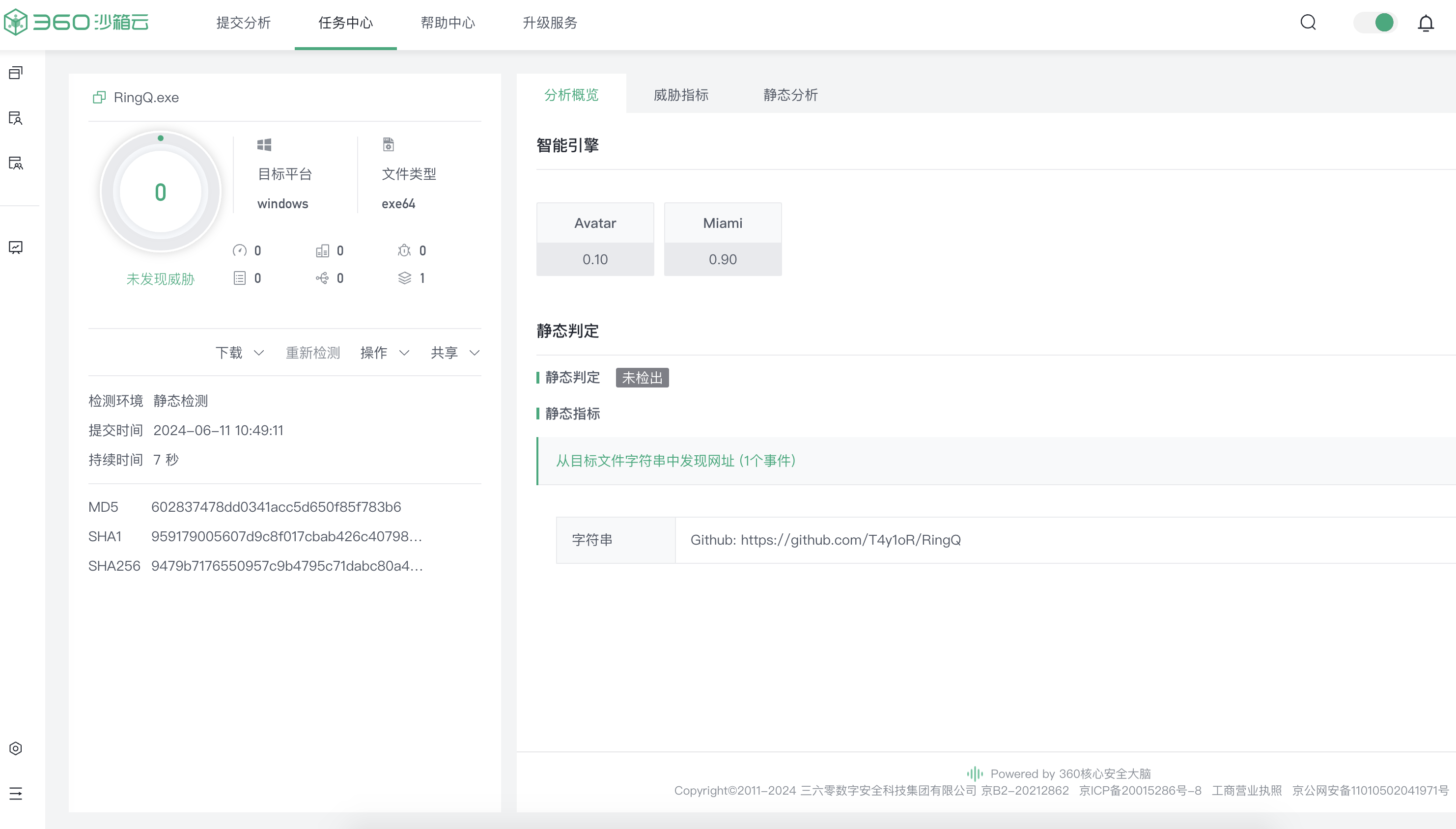
Task: Open 帮助中心 in top navigation
Action: (x=448, y=23)
